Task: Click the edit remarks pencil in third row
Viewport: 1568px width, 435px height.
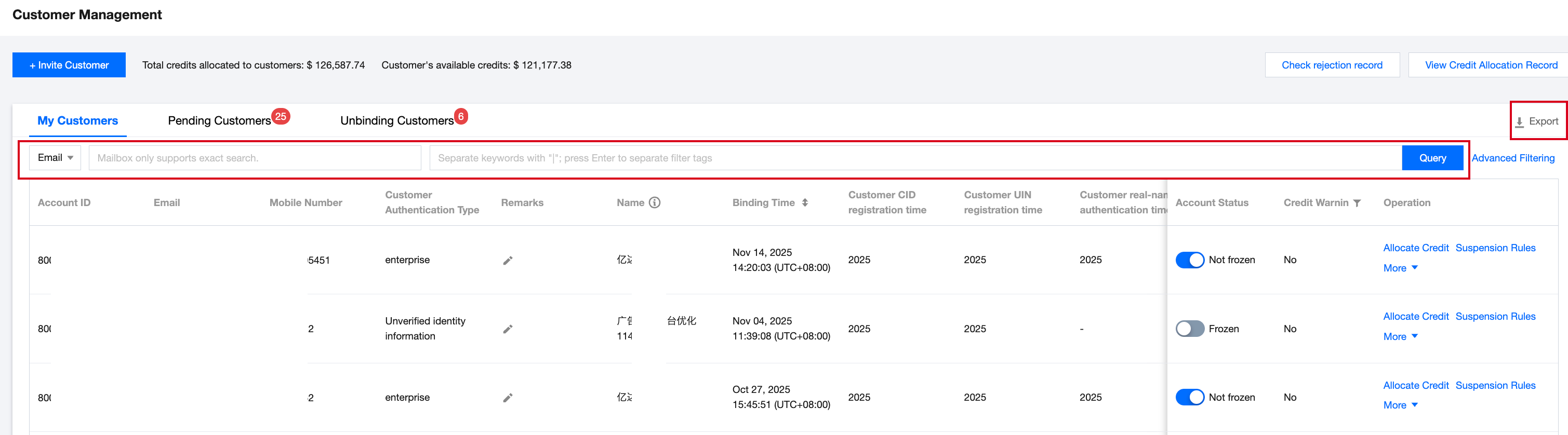Action: [x=508, y=398]
